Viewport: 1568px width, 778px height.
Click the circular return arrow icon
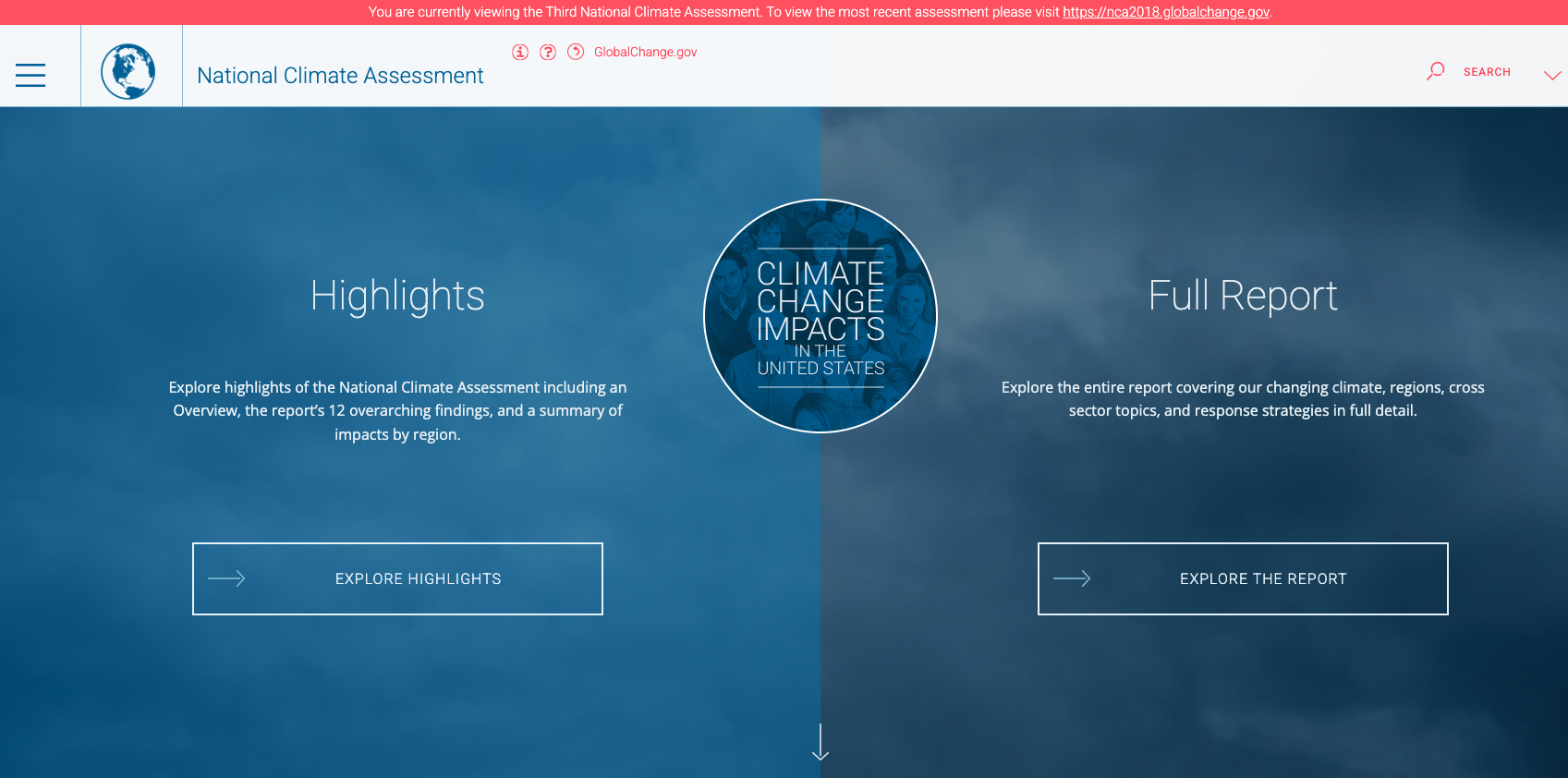coord(576,52)
